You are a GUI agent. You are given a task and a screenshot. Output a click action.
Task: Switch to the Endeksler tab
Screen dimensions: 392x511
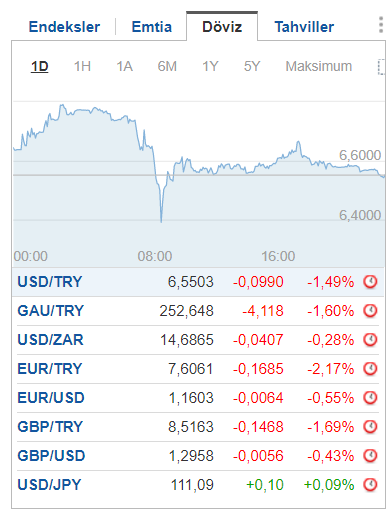tap(64, 27)
